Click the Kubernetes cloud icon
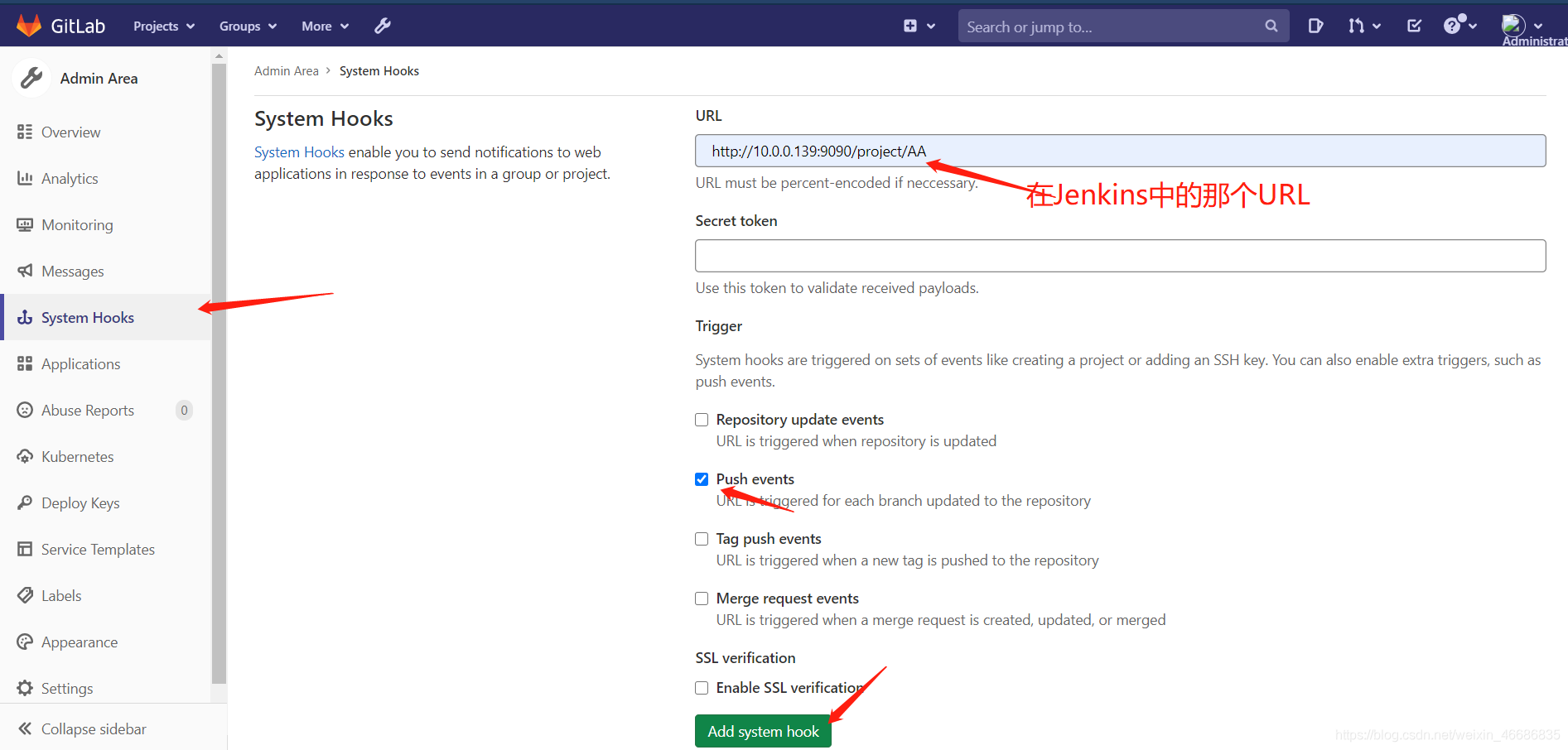1568x750 pixels. click(25, 456)
